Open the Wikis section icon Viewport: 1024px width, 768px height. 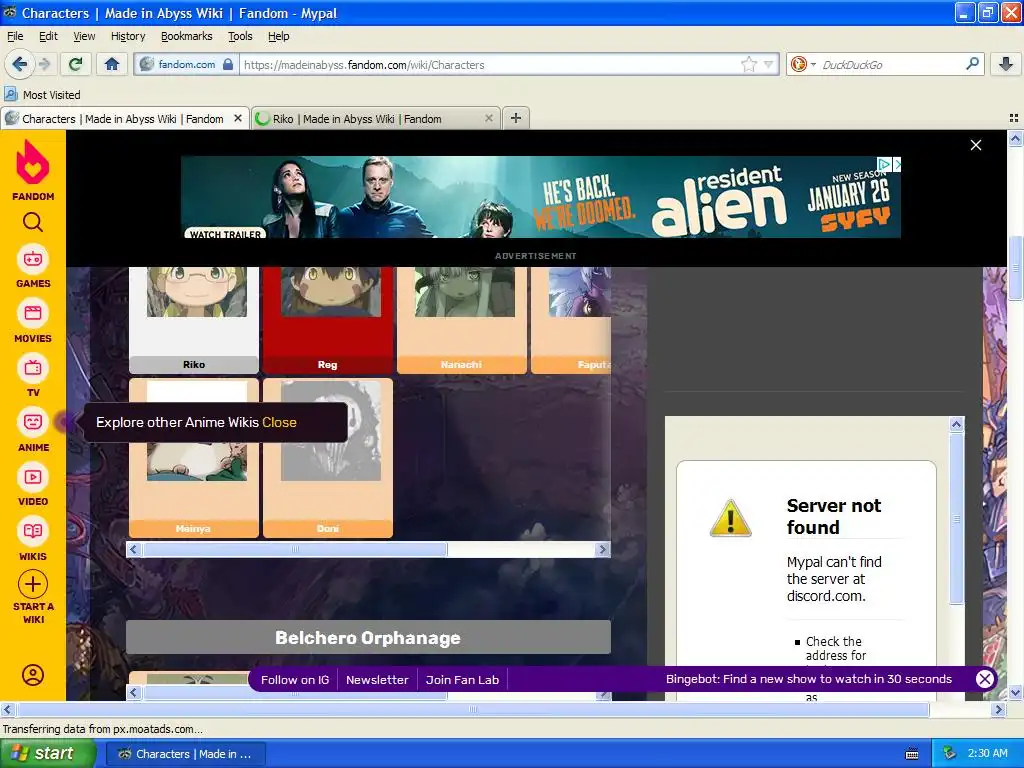pyautogui.click(x=33, y=531)
